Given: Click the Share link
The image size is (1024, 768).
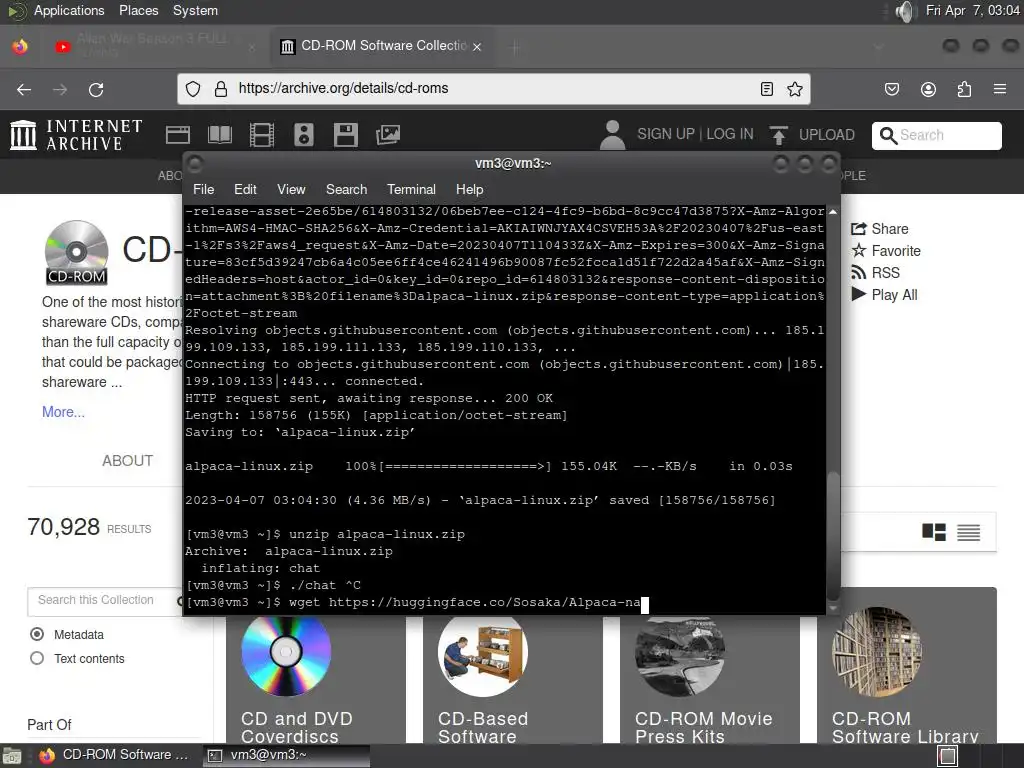Looking at the screenshot, I should [x=879, y=229].
